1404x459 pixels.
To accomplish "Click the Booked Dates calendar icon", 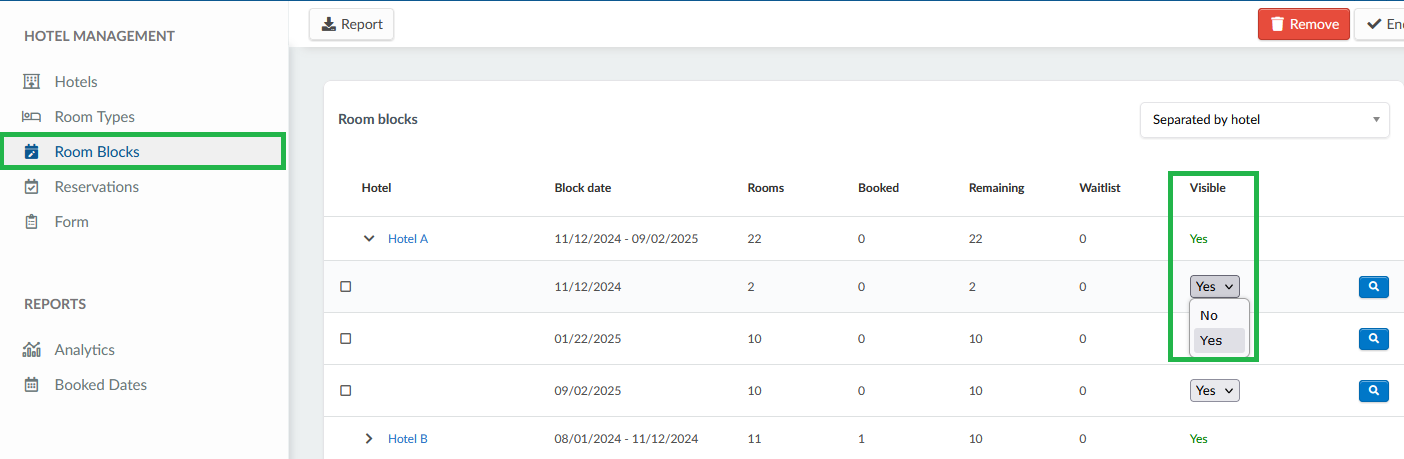I will (x=31, y=385).
